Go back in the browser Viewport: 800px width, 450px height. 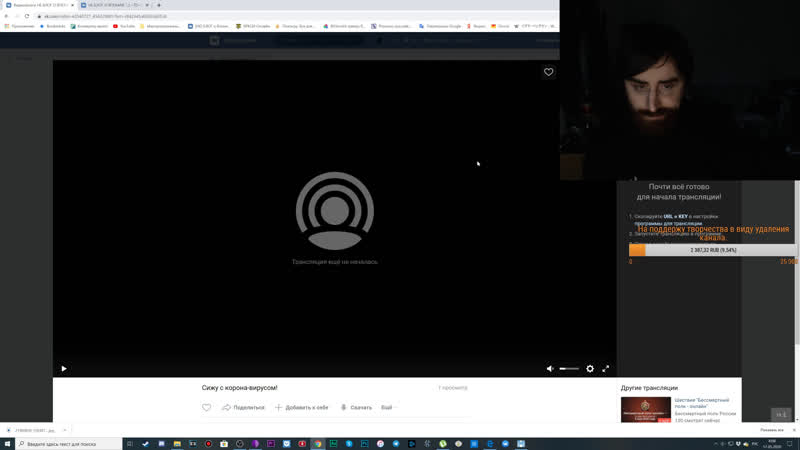click(x=6, y=16)
